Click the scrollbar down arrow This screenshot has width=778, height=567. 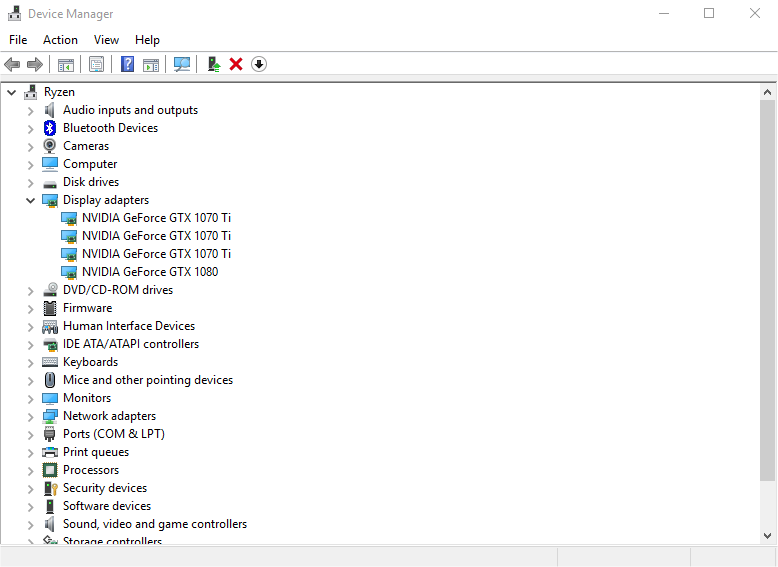pyautogui.click(x=767, y=536)
